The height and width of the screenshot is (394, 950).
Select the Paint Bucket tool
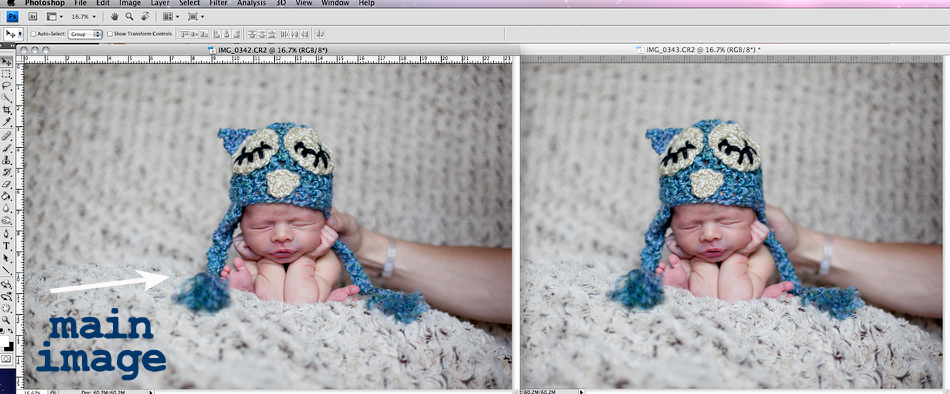[x=7, y=195]
